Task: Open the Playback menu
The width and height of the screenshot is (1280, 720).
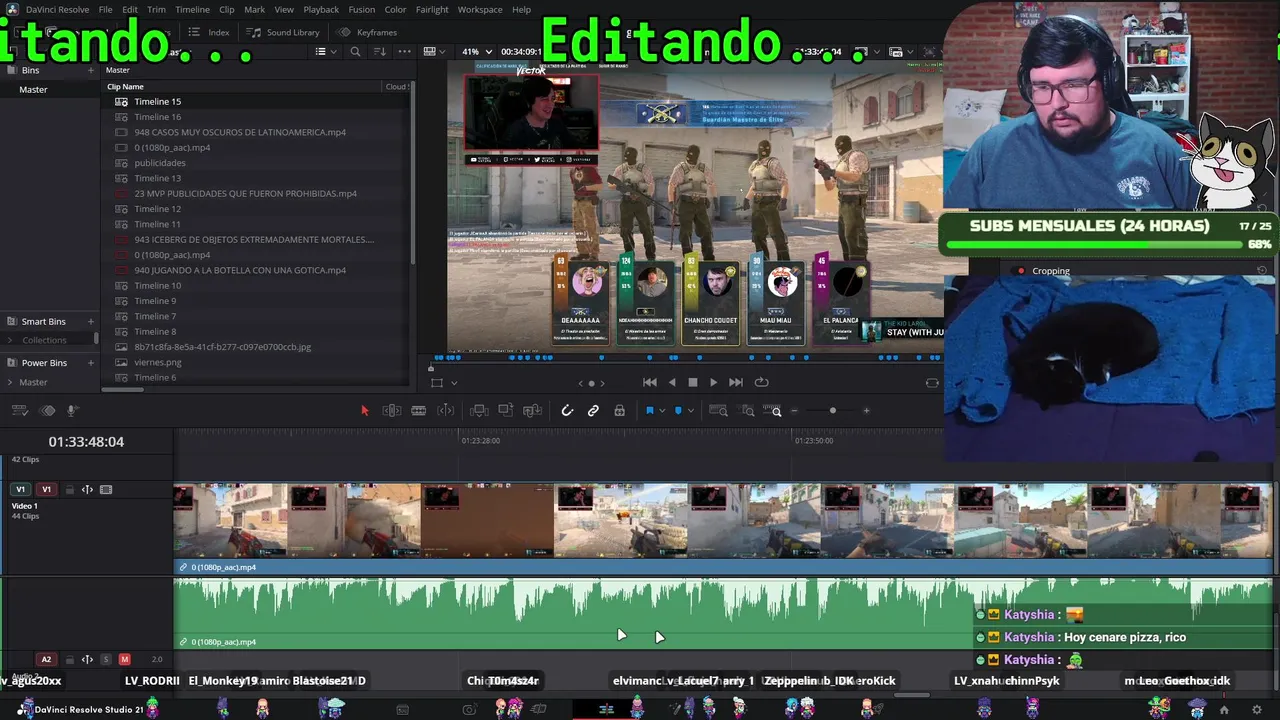Action: pos(321,10)
